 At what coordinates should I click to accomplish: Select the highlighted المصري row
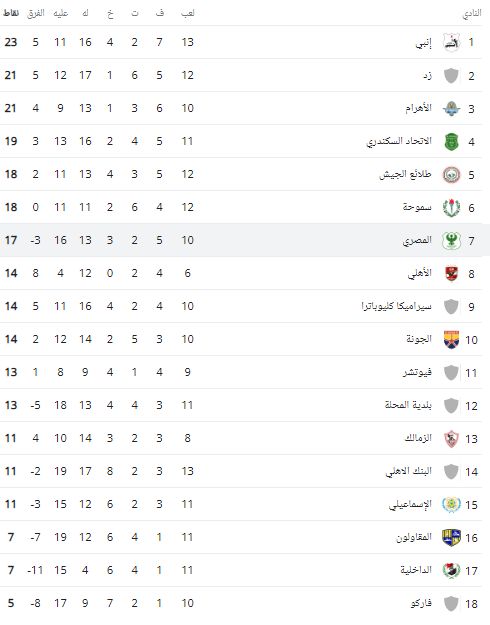pyautogui.click(x=245, y=240)
